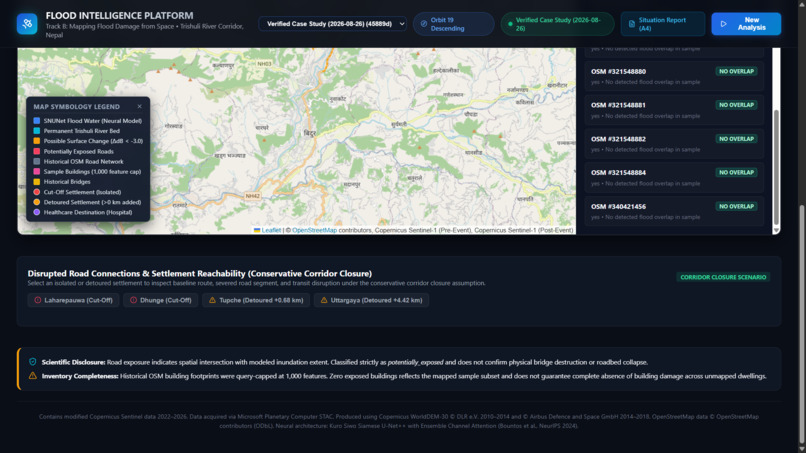The height and width of the screenshot is (453, 806).
Task: Select Tupche (Detoured +0.68 km) chip
Action: (x=256, y=300)
